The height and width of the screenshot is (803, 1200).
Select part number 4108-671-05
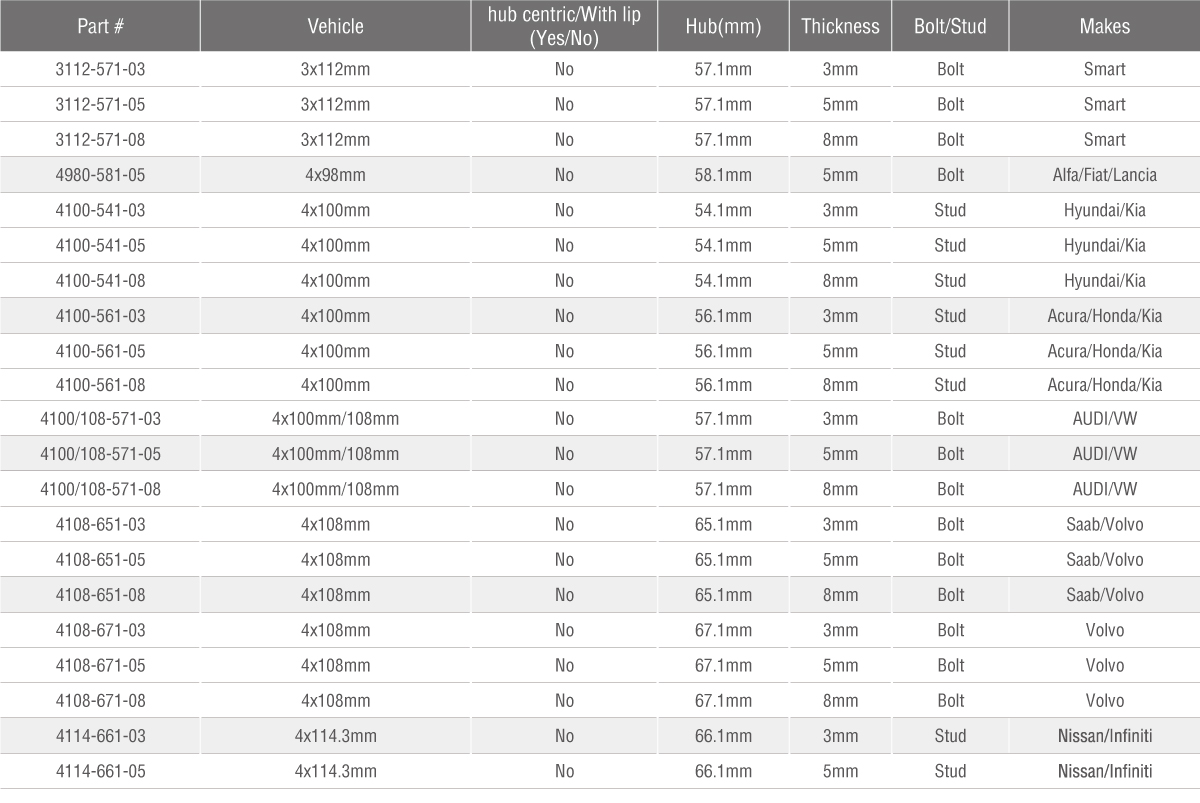click(x=100, y=665)
